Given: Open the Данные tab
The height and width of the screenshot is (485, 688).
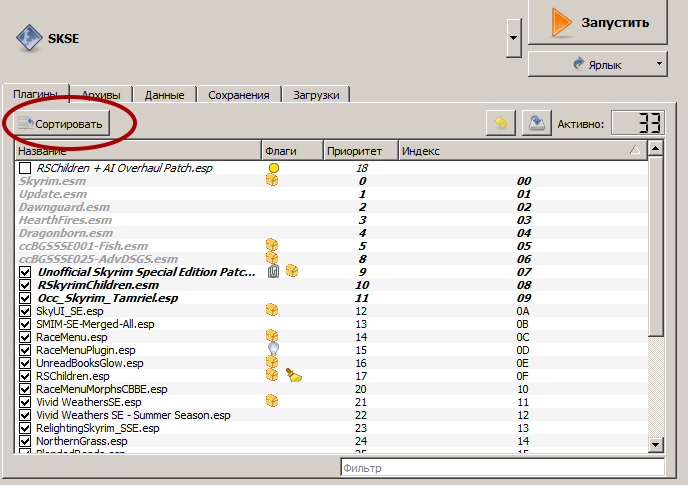Looking at the screenshot, I should click(x=165, y=95).
